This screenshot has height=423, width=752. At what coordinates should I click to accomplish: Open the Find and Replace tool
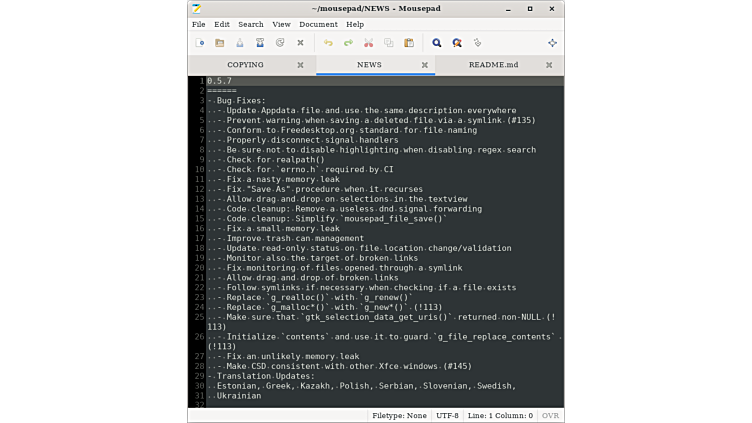point(457,43)
